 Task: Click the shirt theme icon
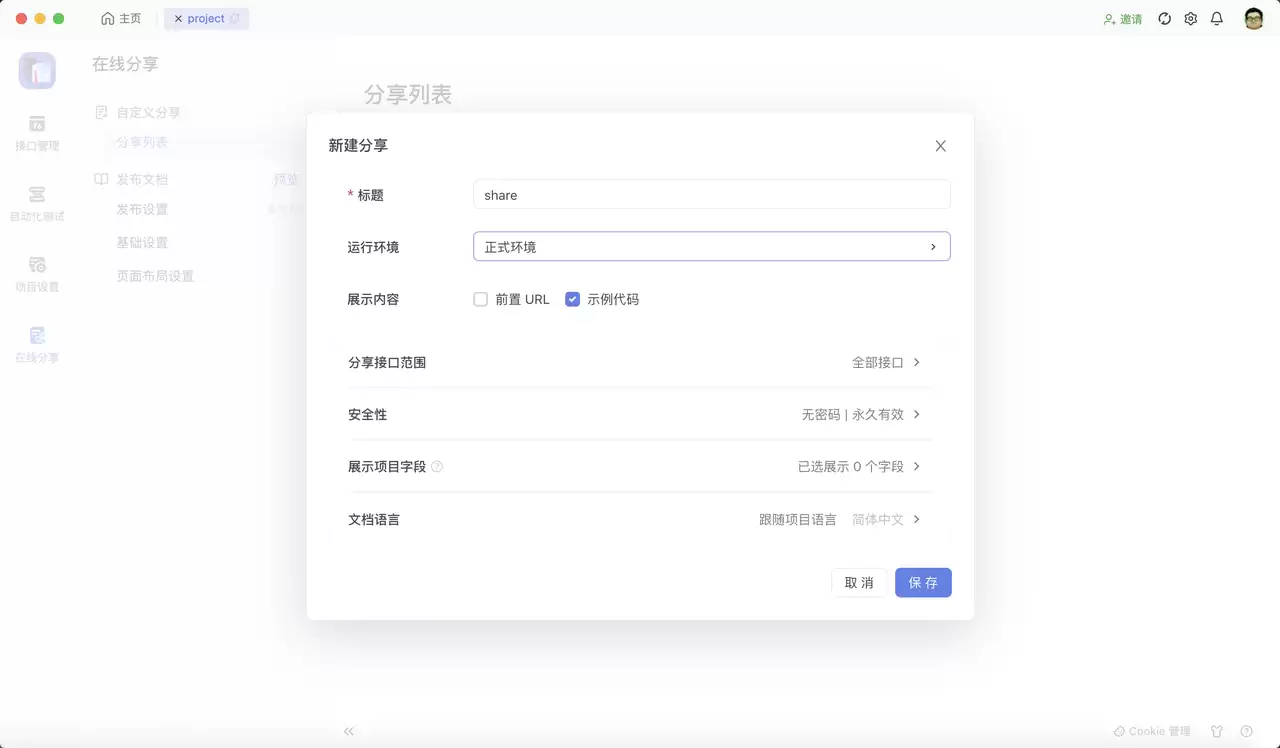[x=1217, y=731]
